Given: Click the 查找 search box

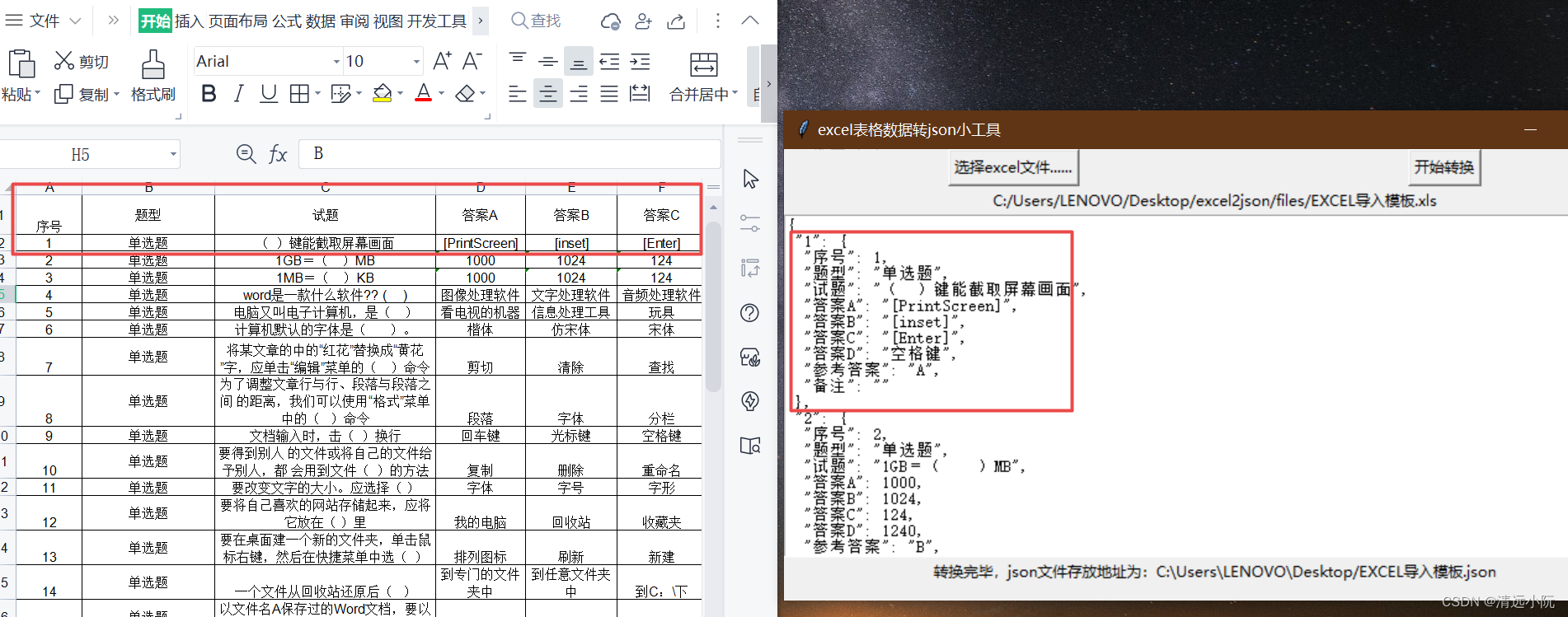Looking at the screenshot, I should pos(536,21).
